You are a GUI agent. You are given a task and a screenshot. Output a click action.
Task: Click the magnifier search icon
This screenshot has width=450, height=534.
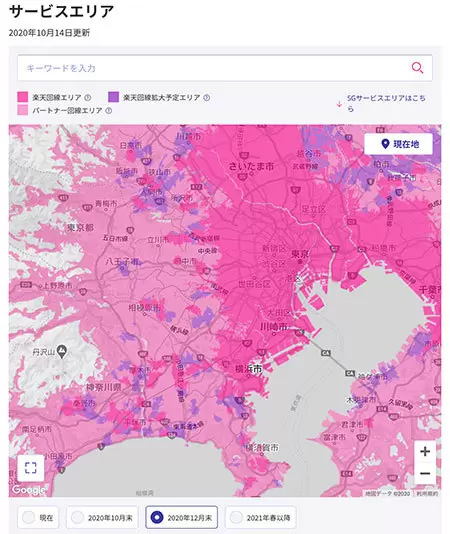tap(417, 68)
